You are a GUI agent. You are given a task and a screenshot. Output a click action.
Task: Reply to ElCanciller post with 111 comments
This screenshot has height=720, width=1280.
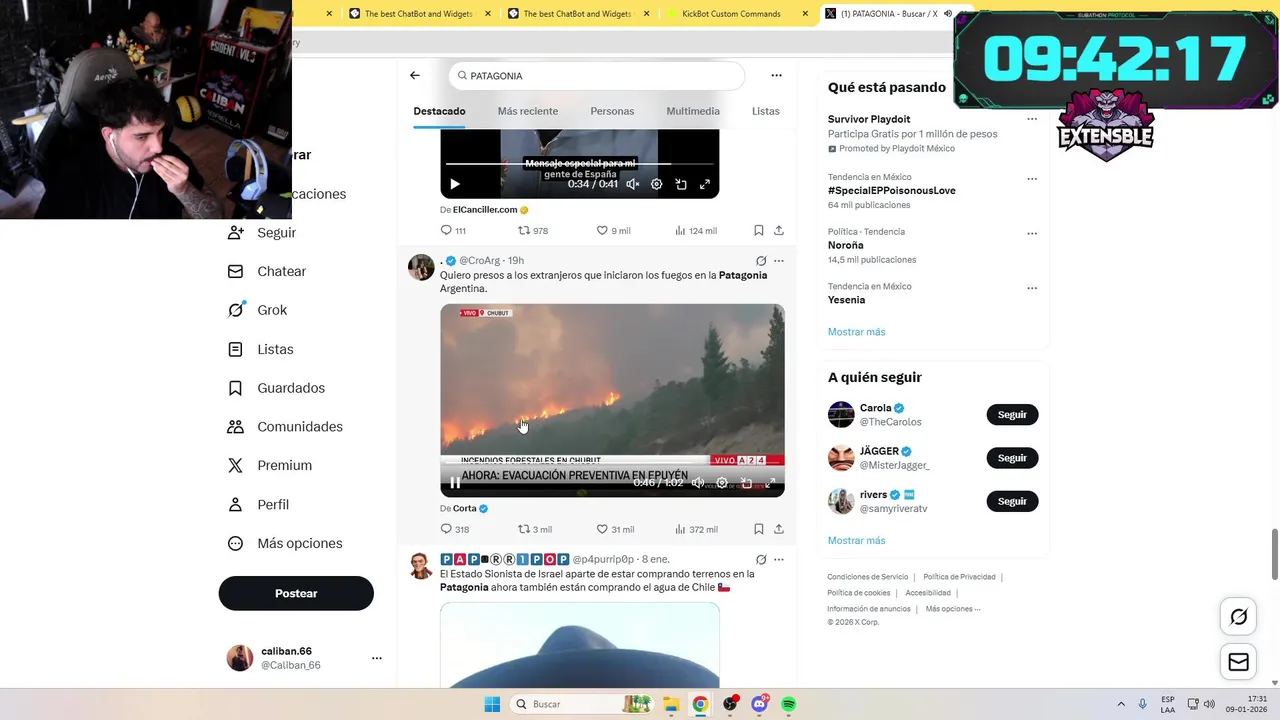[453, 231]
